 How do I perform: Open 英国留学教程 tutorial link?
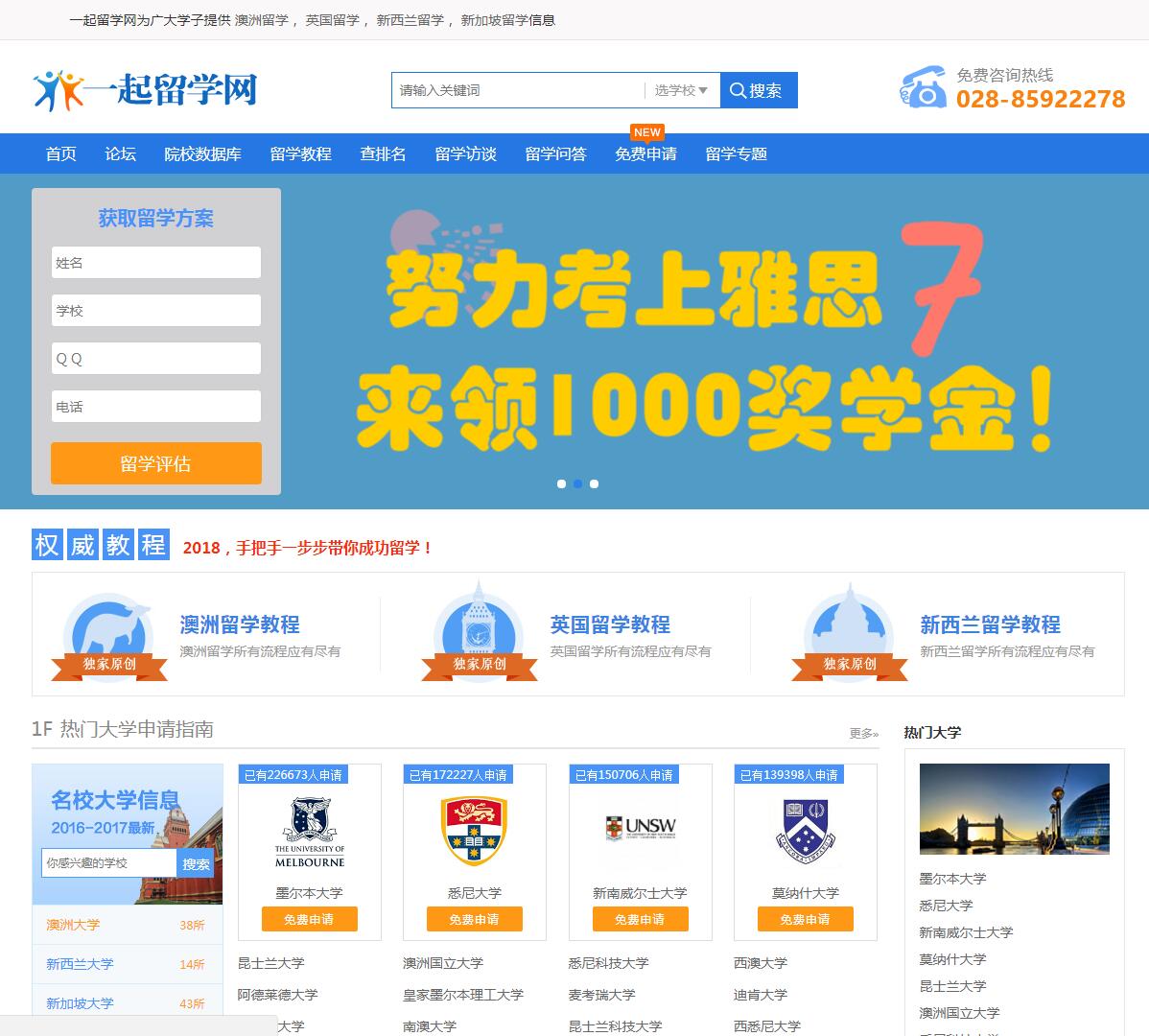(610, 624)
